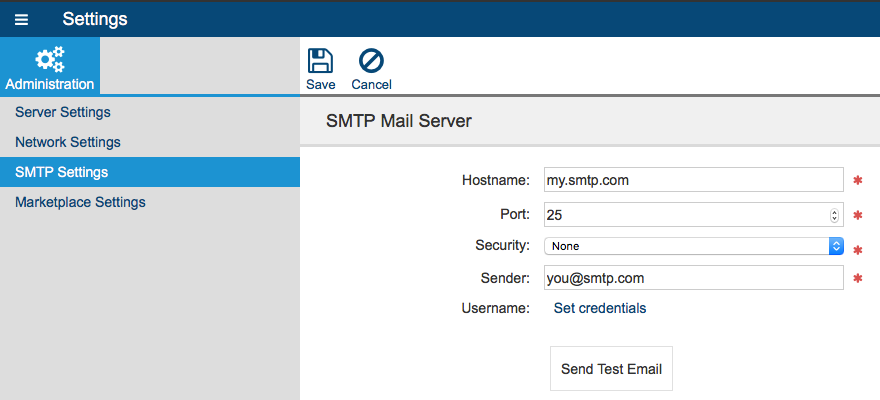The image size is (880, 400).
Task: Click the SMTP Mail Server section heading
Action: [x=399, y=121]
